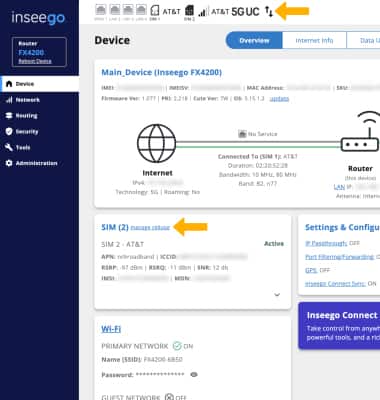This screenshot has width=380, height=400.
Task: Click the cellular signal strength bars icon
Action: 203,12
